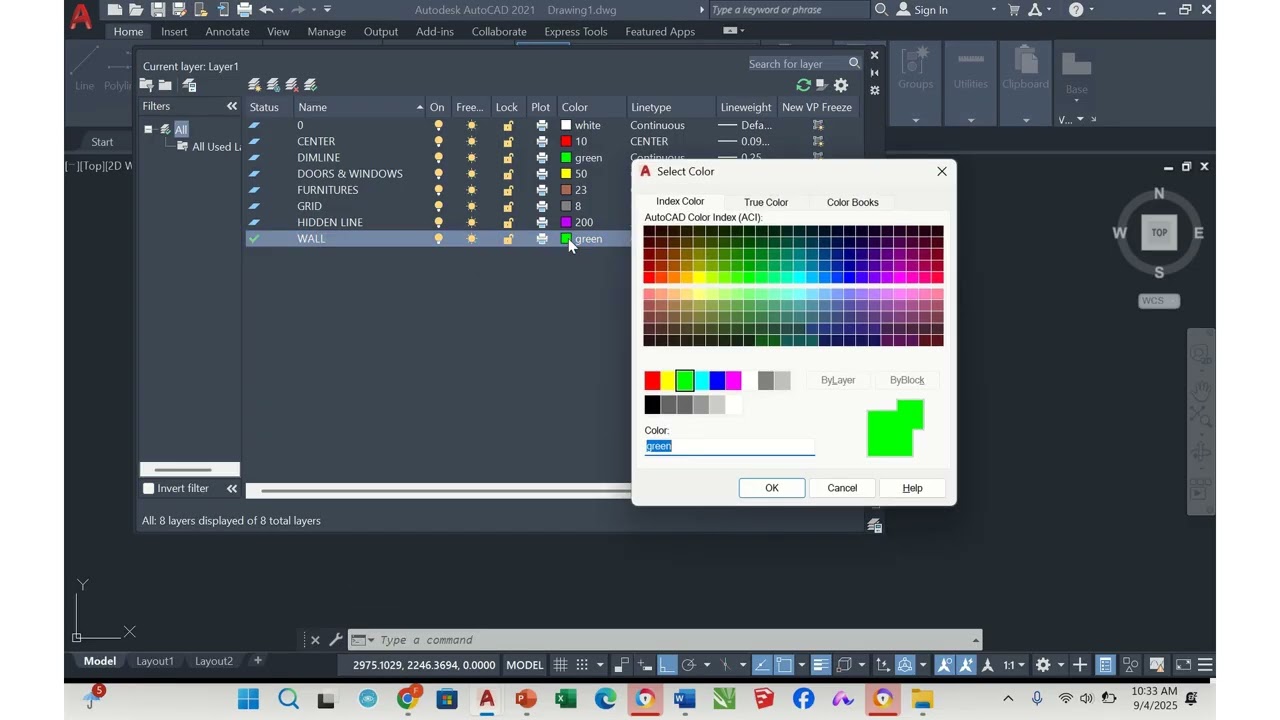
Task: Turn off the CENTER layer light bulb
Action: point(438,142)
